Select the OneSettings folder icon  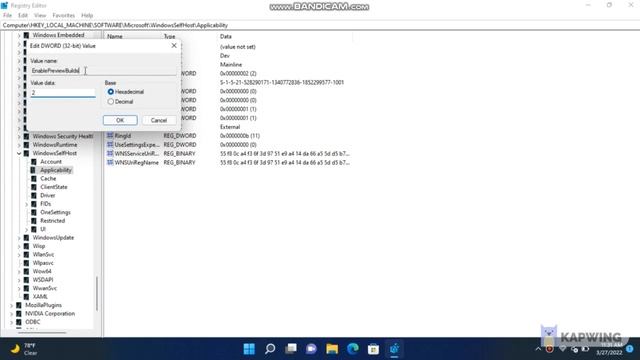34,212
